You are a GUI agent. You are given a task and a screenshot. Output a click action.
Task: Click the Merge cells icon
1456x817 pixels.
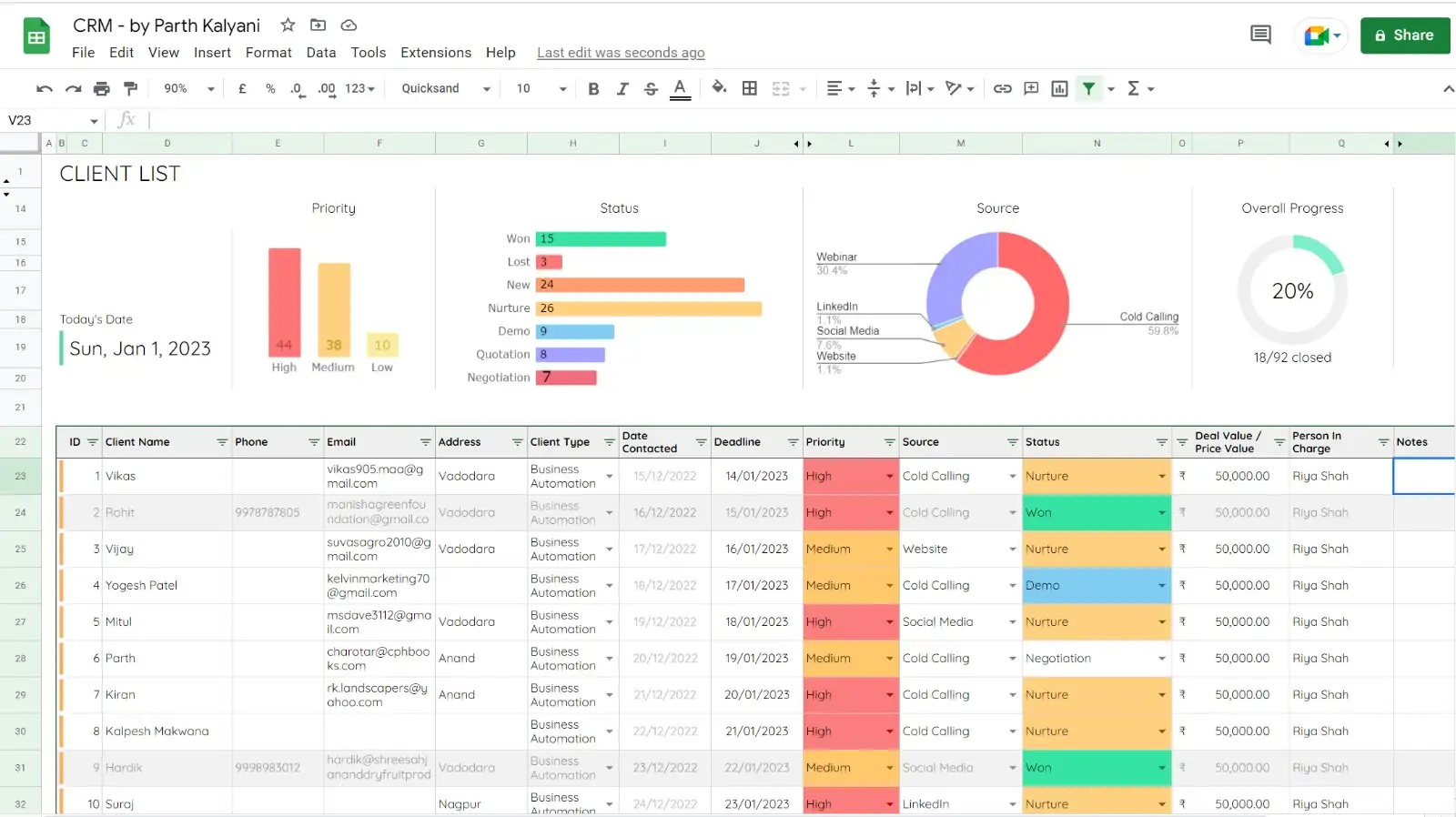781,88
